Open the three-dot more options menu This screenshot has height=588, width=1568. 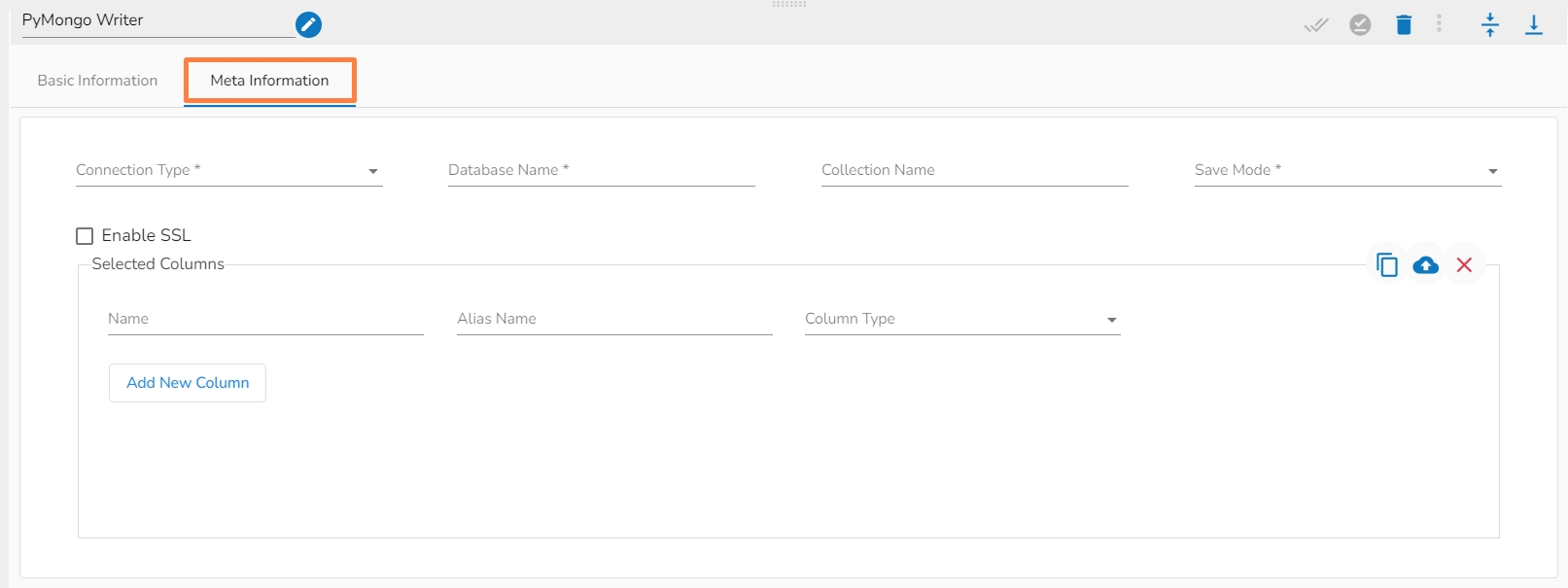click(1439, 24)
